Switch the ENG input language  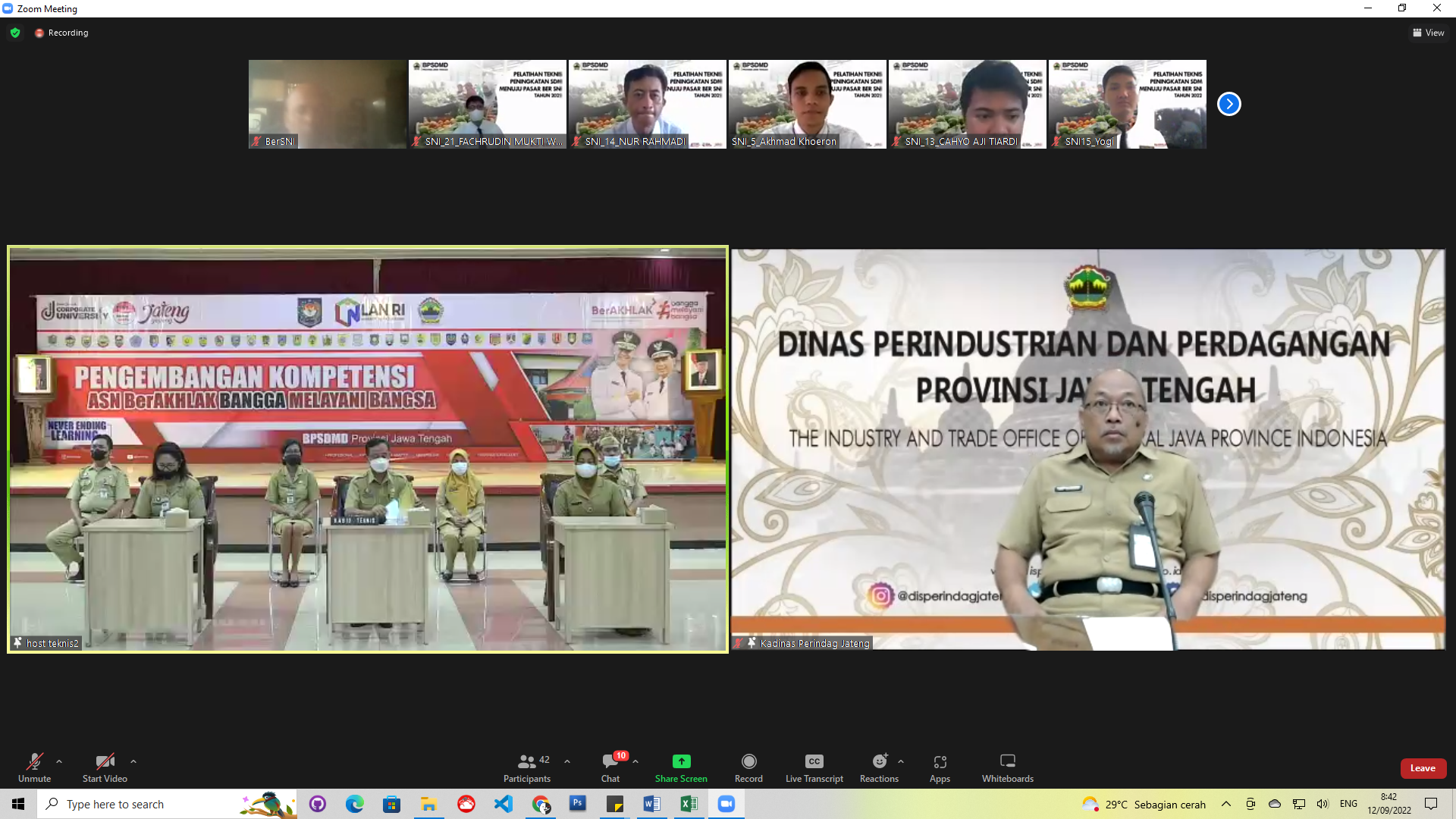coord(1348,804)
